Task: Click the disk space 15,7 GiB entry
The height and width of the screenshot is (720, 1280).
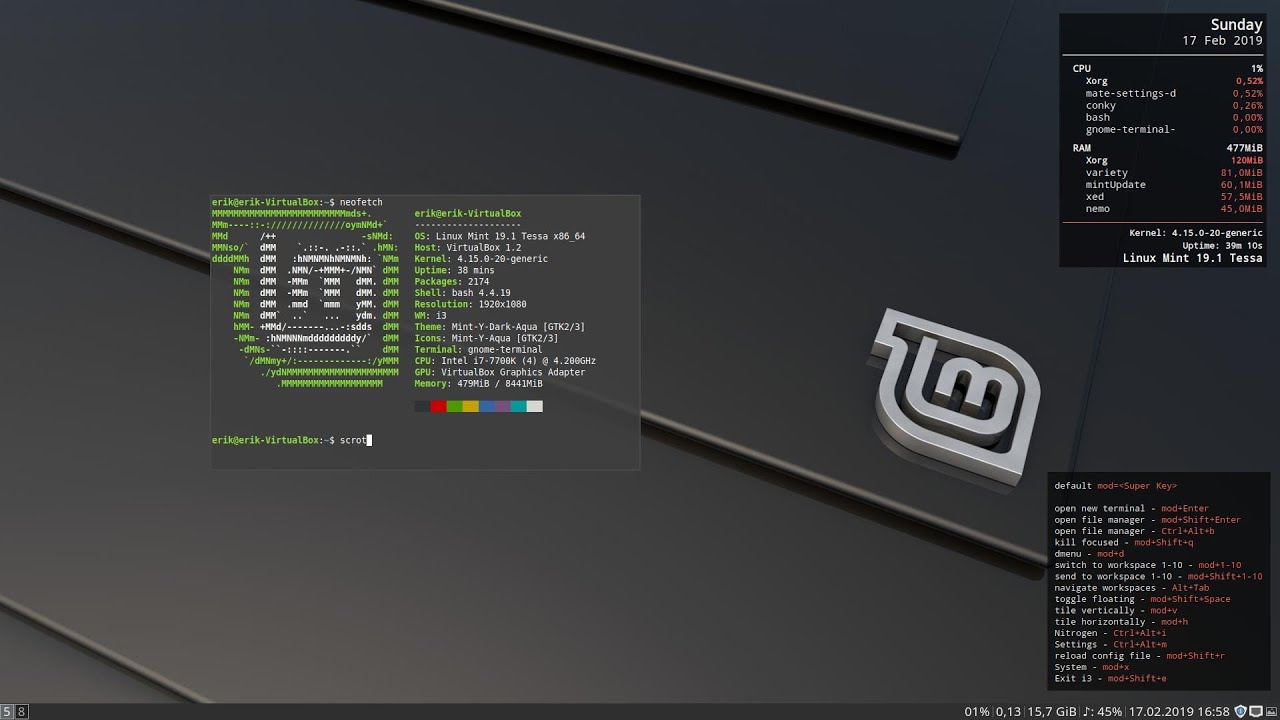Action: [x=1052, y=712]
